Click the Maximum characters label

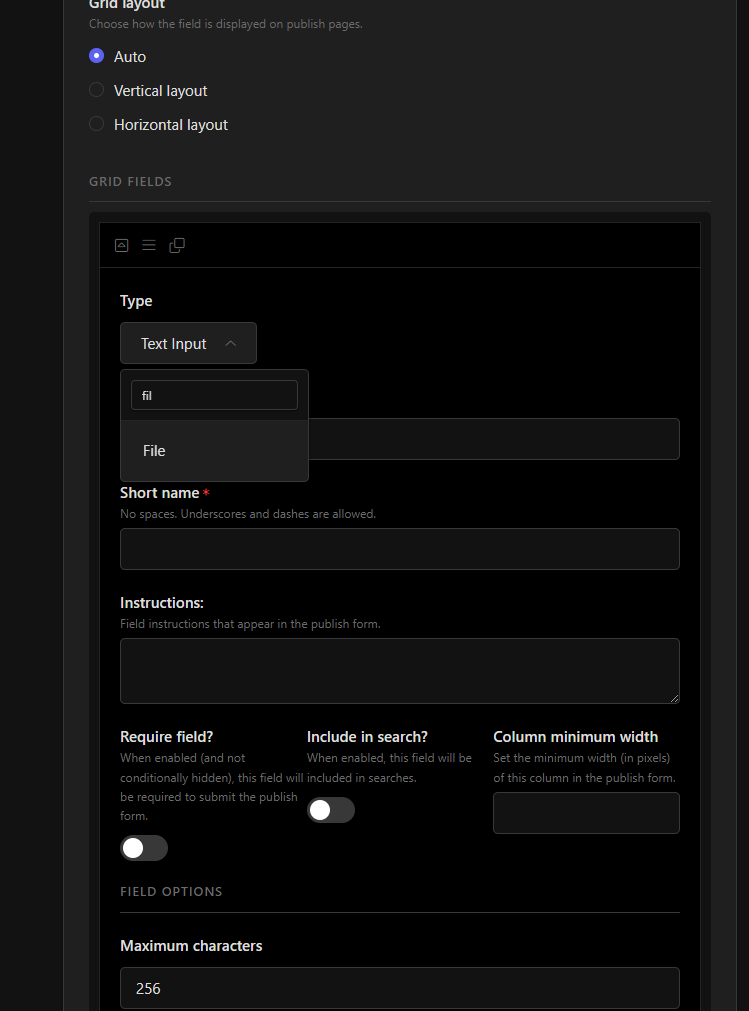tap(191, 946)
